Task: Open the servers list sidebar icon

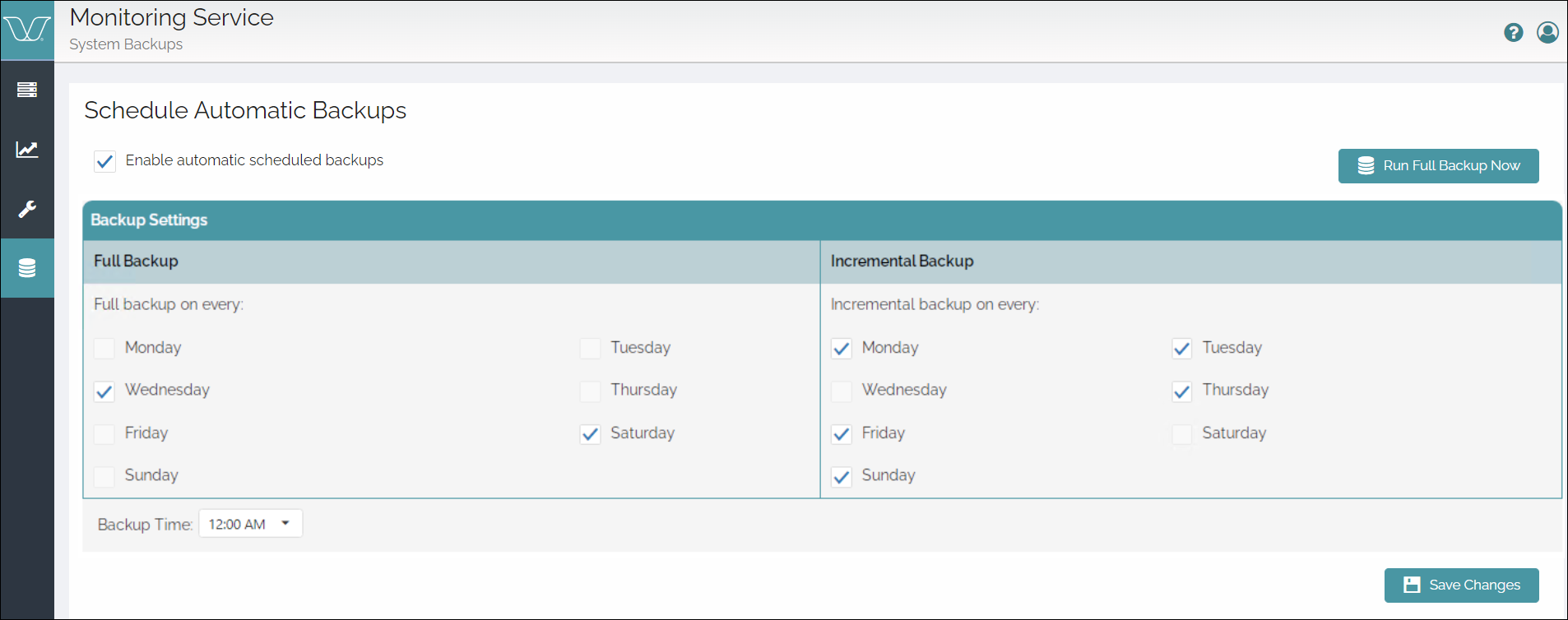Action: click(x=27, y=89)
